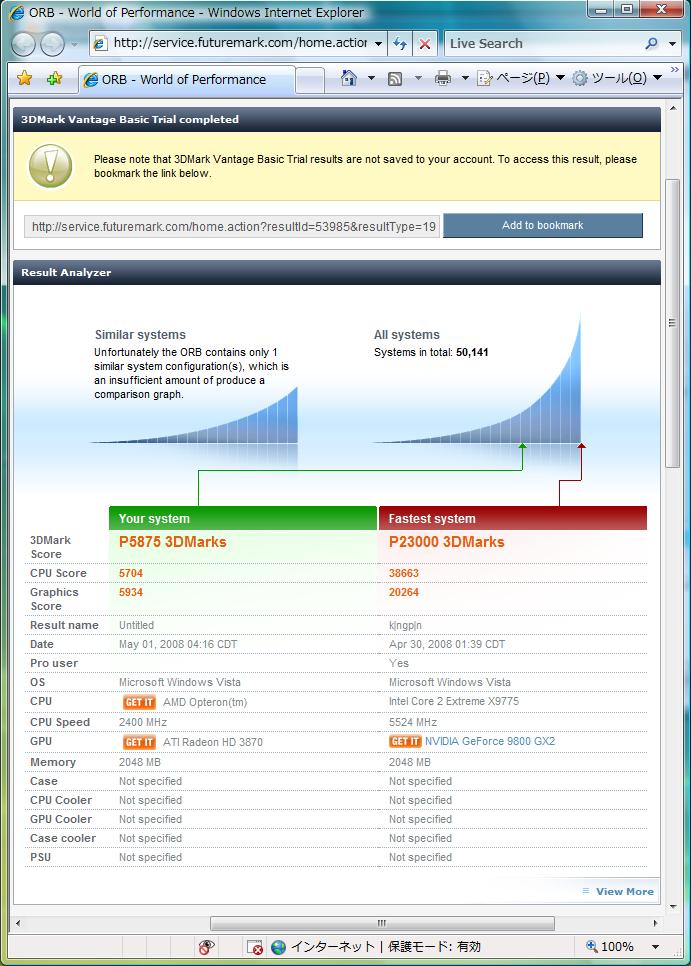
Task: Click the horizontal scrollbar thumb
Action: coord(382,923)
